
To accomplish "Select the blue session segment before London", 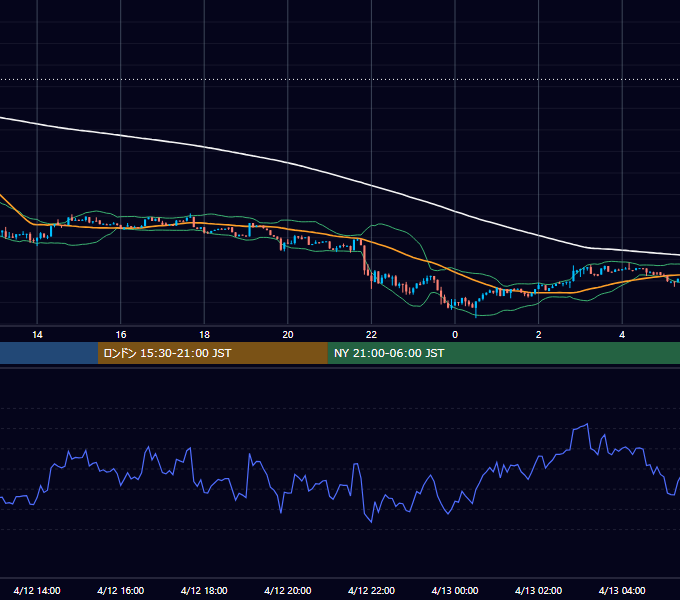I will tap(49, 353).
